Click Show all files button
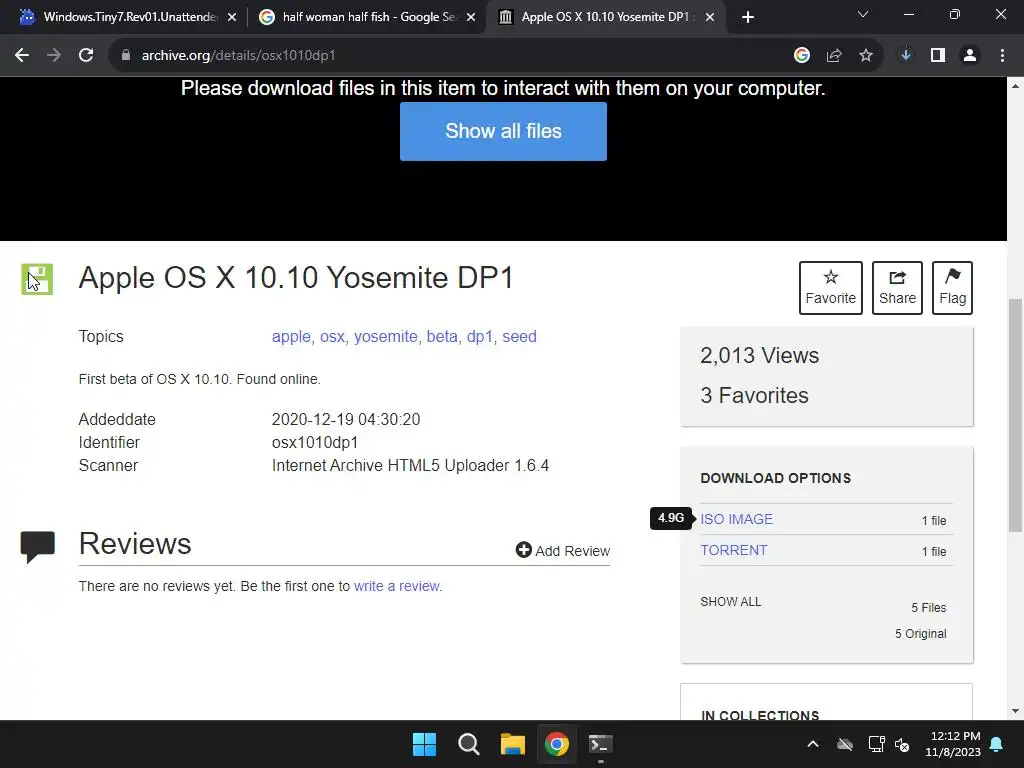Image resolution: width=1024 pixels, height=768 pixels. [503, 131]
